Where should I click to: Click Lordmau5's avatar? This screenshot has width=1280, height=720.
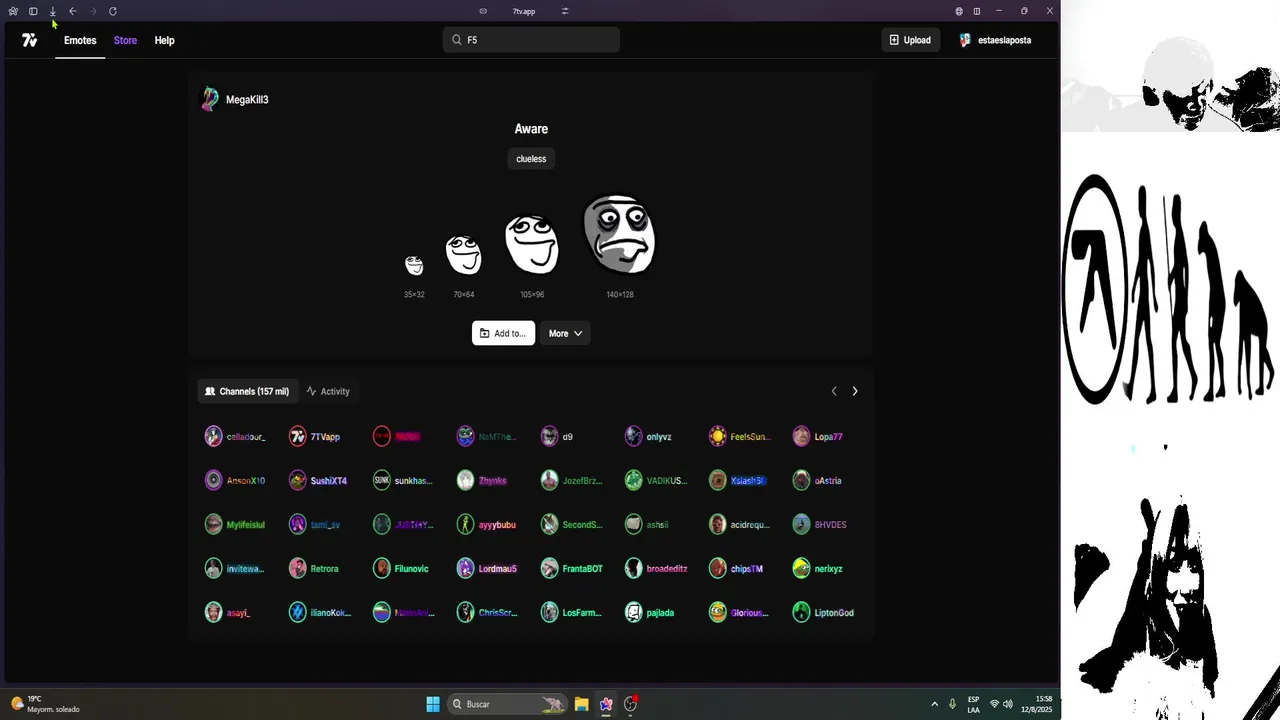pyautogui.click(x=465, y=568)
